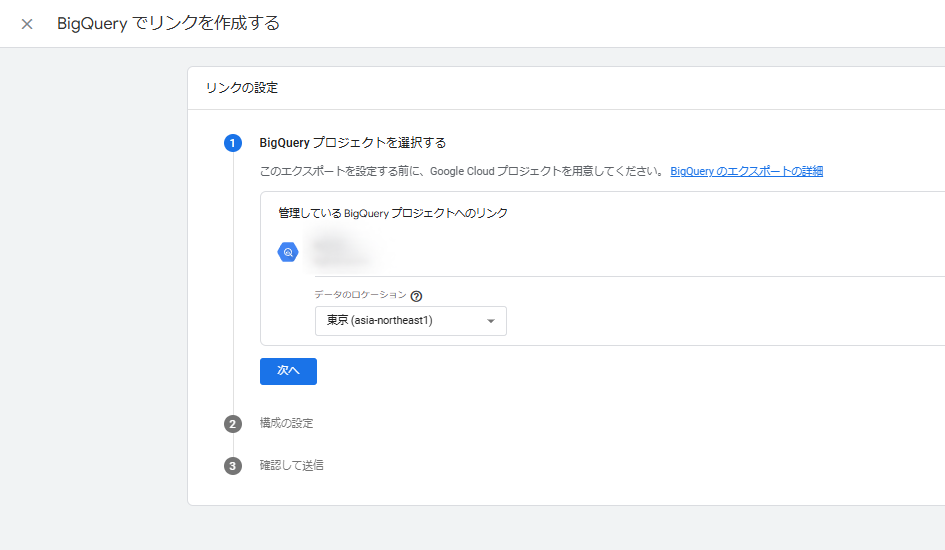Image resolution: width=945 pixels, height=550 pixels.
Task: Select step 1 circle in the stepper
Action: click(x=233, y=143)
